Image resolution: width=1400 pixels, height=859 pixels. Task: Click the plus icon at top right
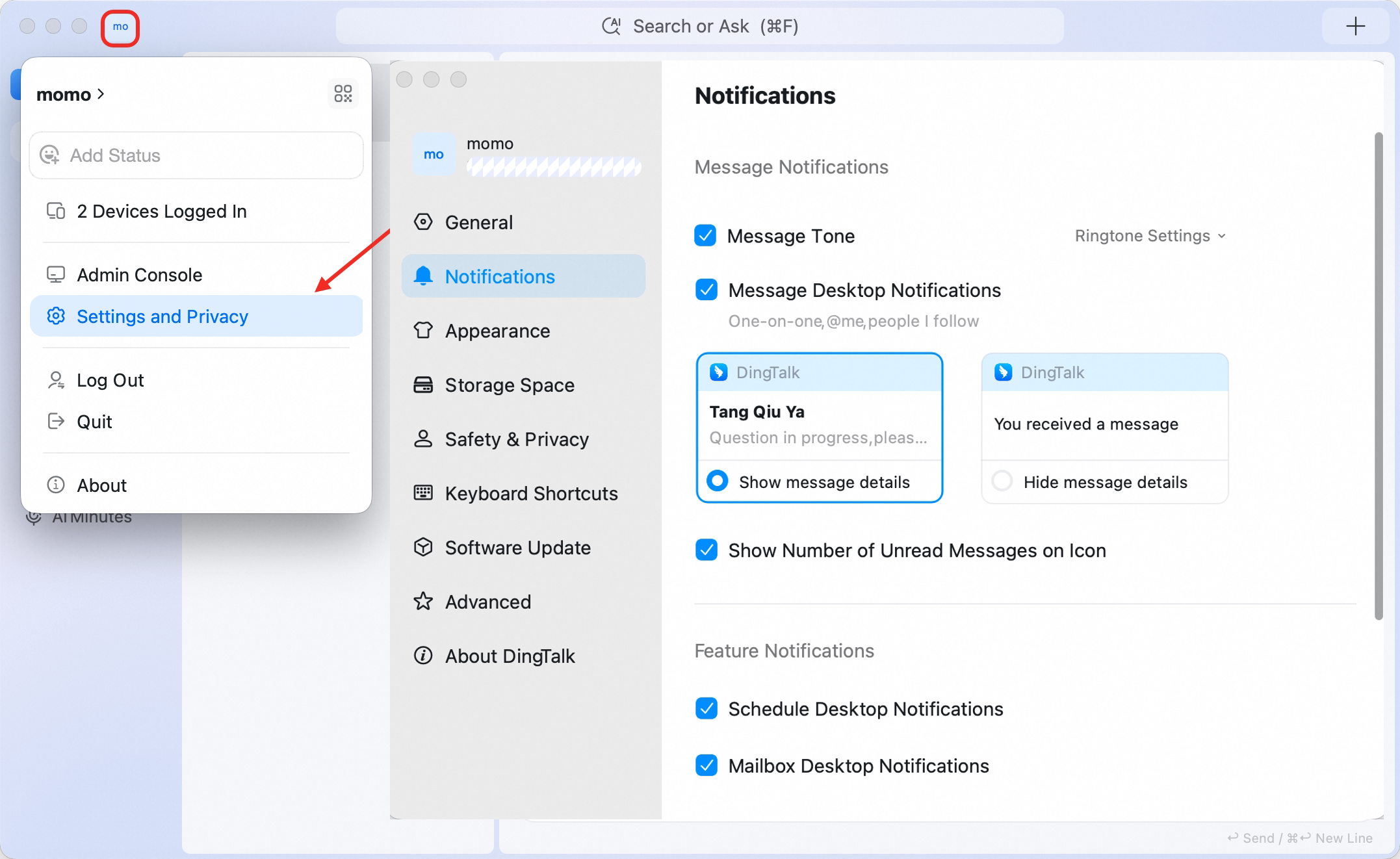[1355, 26]
